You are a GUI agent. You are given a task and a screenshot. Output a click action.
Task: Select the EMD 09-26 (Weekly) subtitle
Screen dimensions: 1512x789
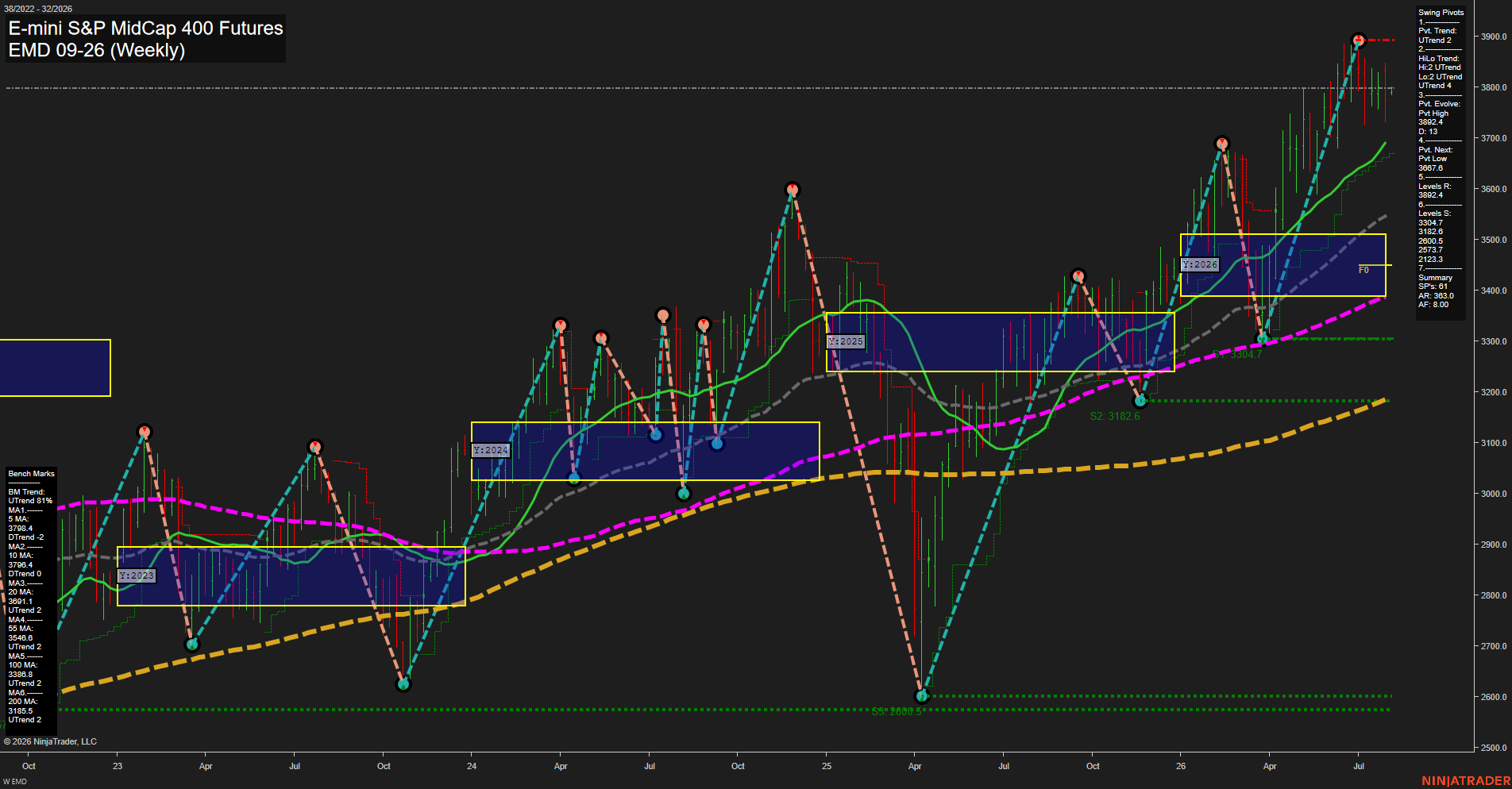coord(97,50)
